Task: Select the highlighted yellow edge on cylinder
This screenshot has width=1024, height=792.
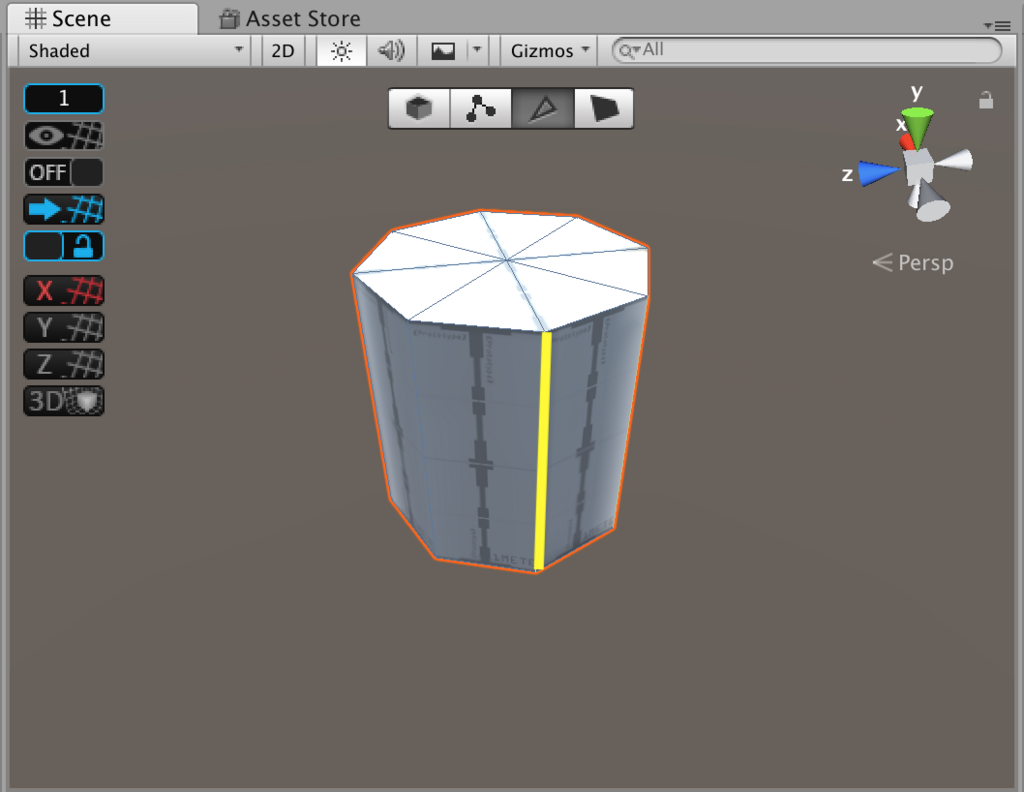Action: [x=543, y=451]
